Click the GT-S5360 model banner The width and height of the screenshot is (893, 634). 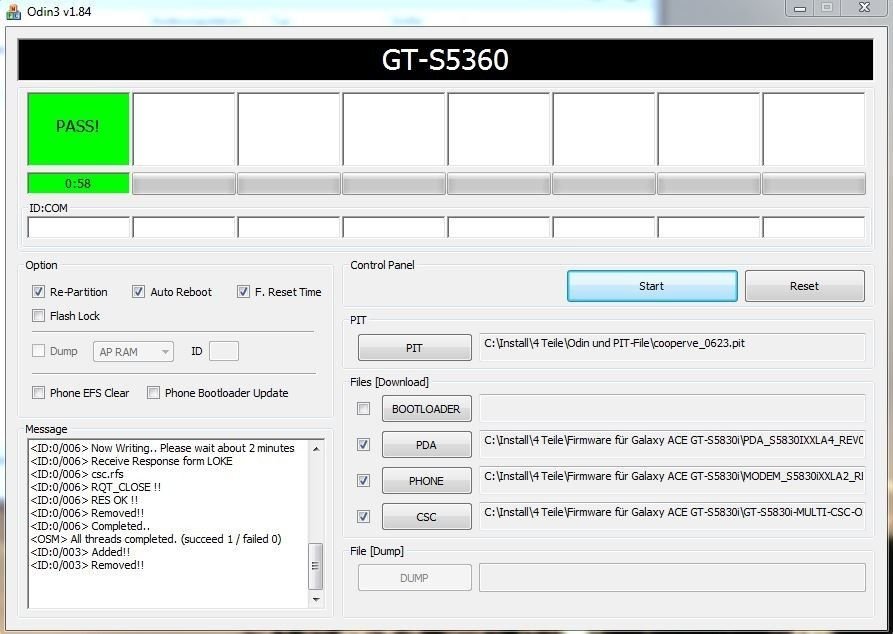click(445, 59)
